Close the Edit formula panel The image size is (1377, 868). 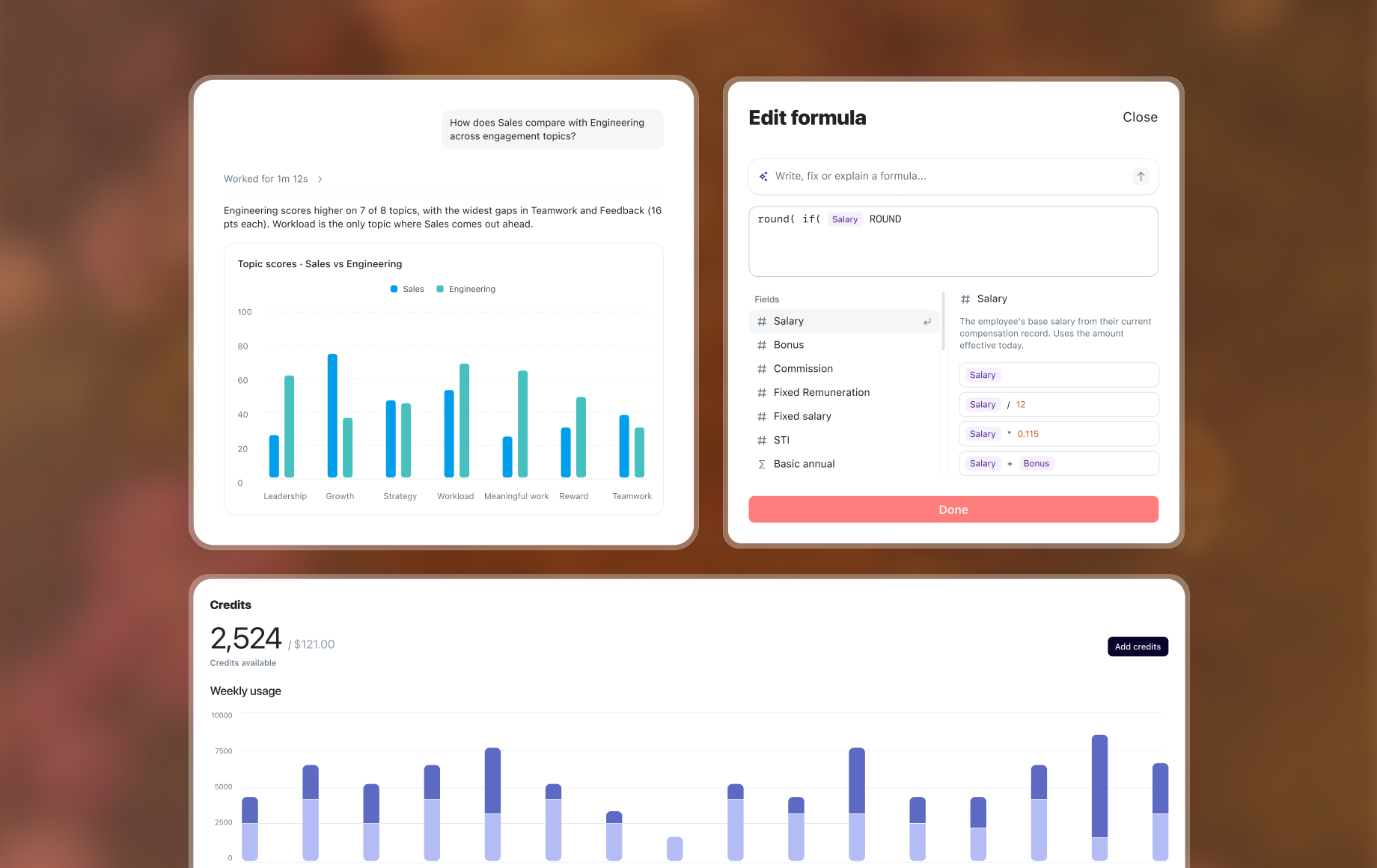1140,117
